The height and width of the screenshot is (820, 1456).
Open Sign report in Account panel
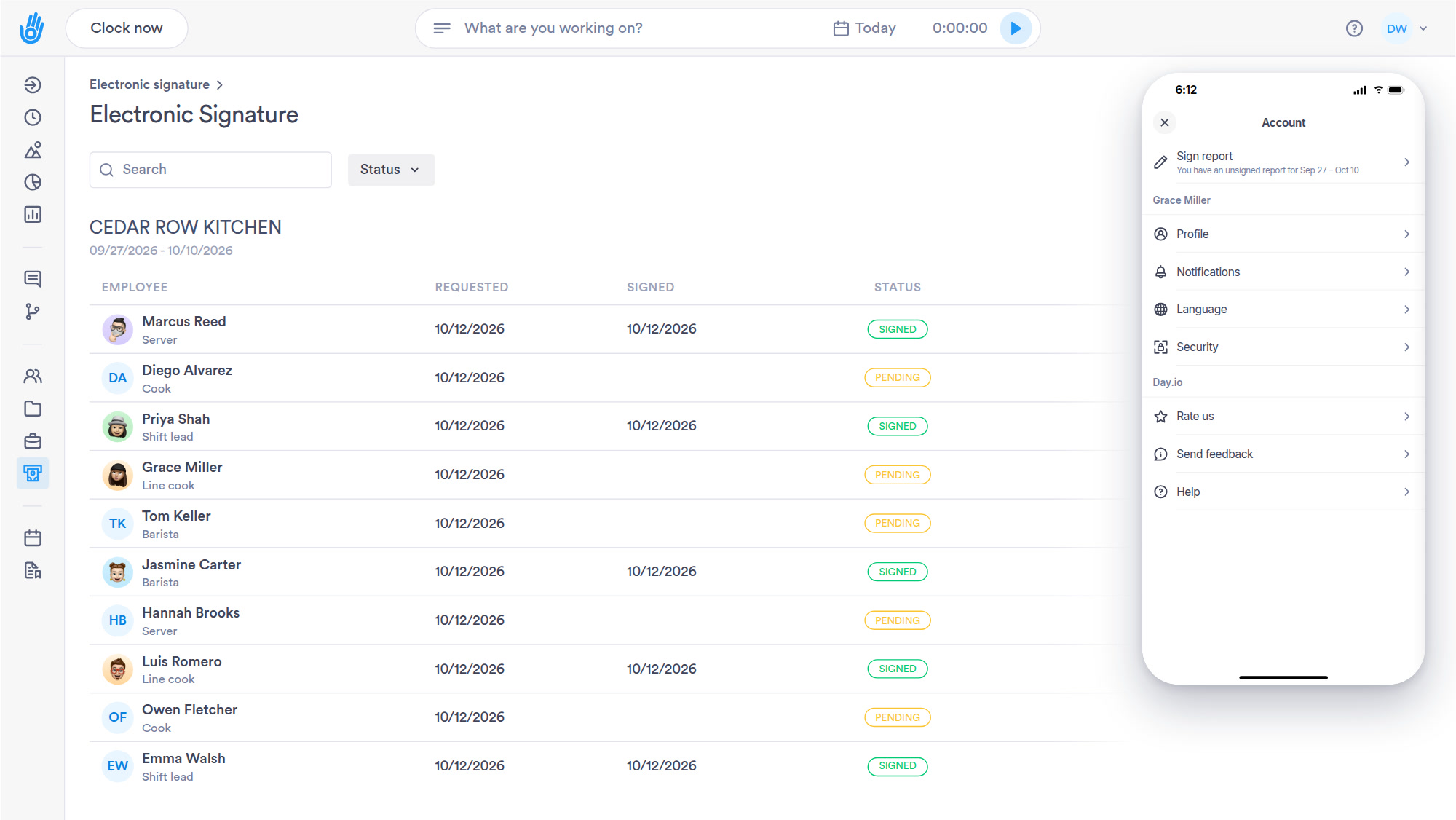pos(1283,162)
